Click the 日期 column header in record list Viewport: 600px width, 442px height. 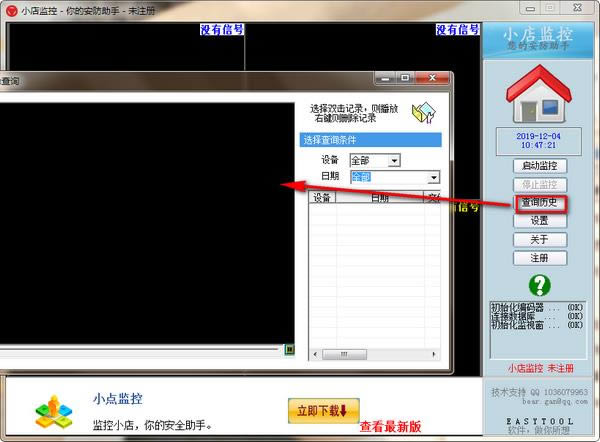380,198
